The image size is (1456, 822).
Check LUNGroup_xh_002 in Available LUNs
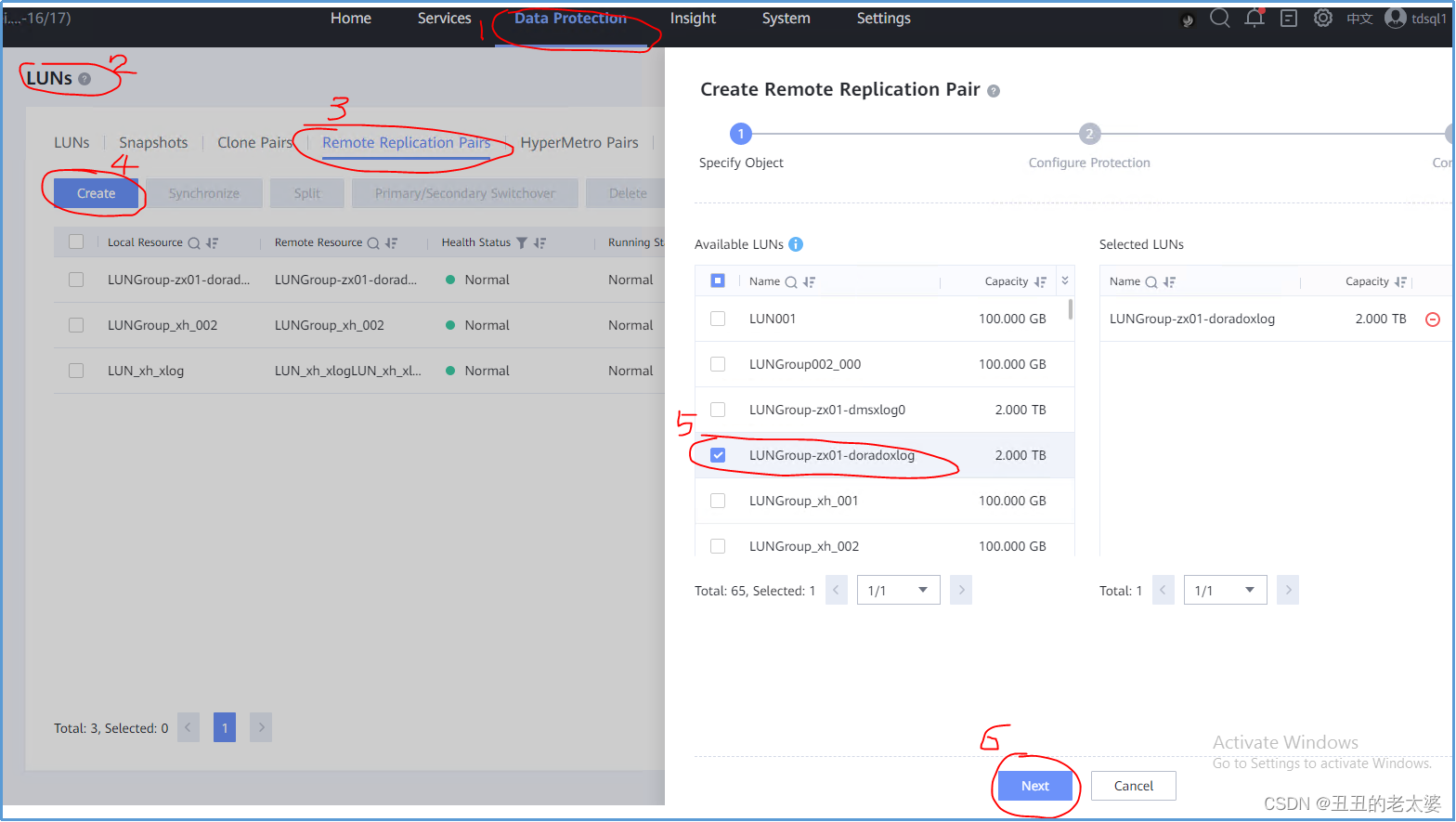718,546
